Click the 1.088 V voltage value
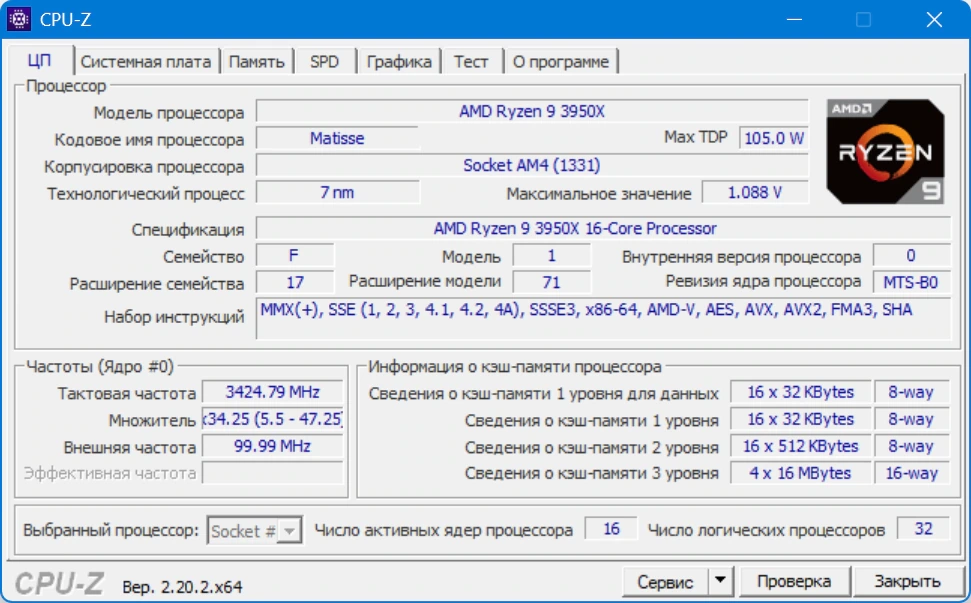This screenshot has height=603, width=971. click(x=755, y=193)
